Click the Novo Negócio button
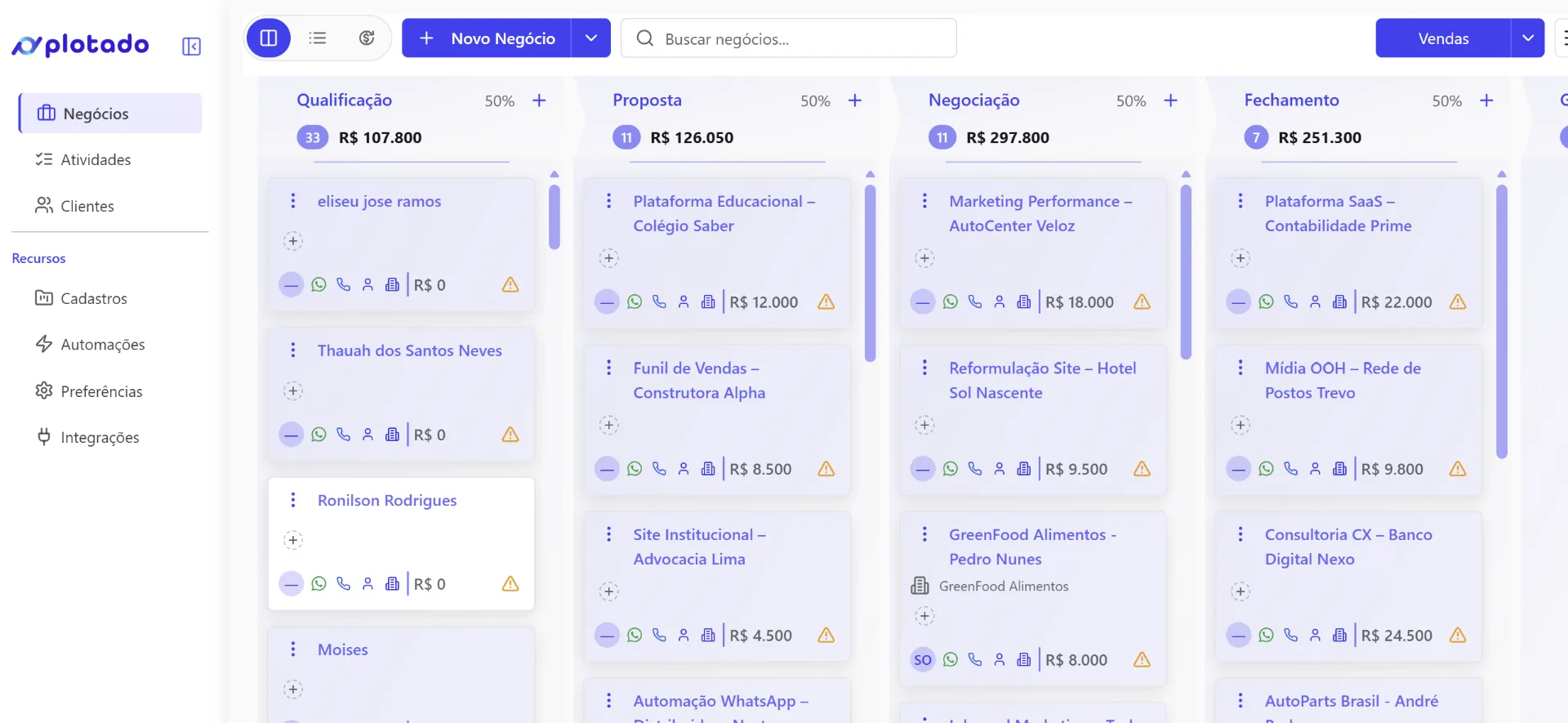Viewport: 1568px width, 723px height. tap(487, 38)
